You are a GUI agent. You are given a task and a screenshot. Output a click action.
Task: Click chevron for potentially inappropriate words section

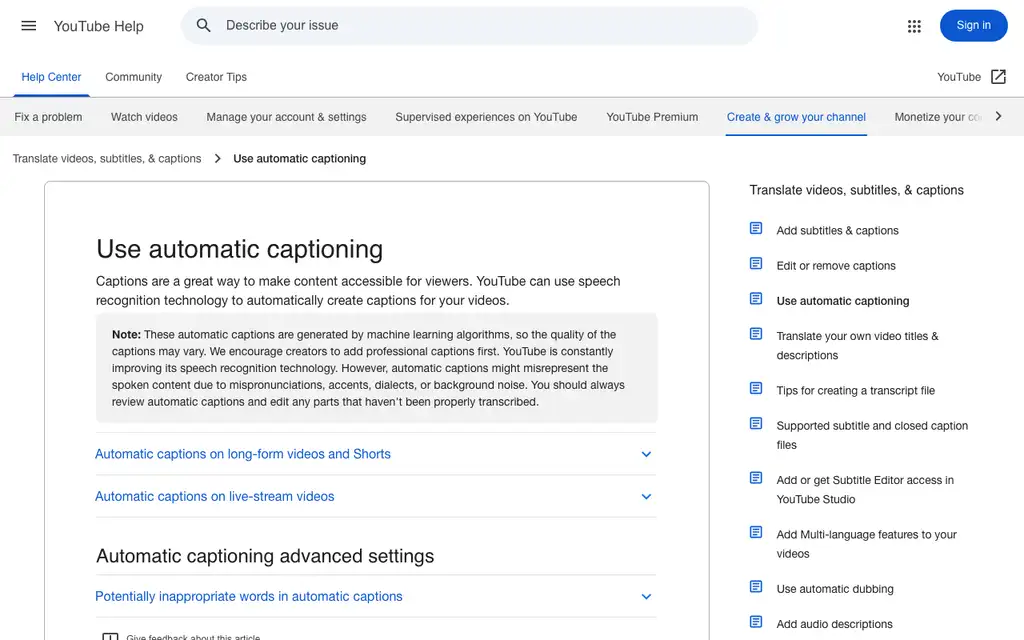click(646, 597)
